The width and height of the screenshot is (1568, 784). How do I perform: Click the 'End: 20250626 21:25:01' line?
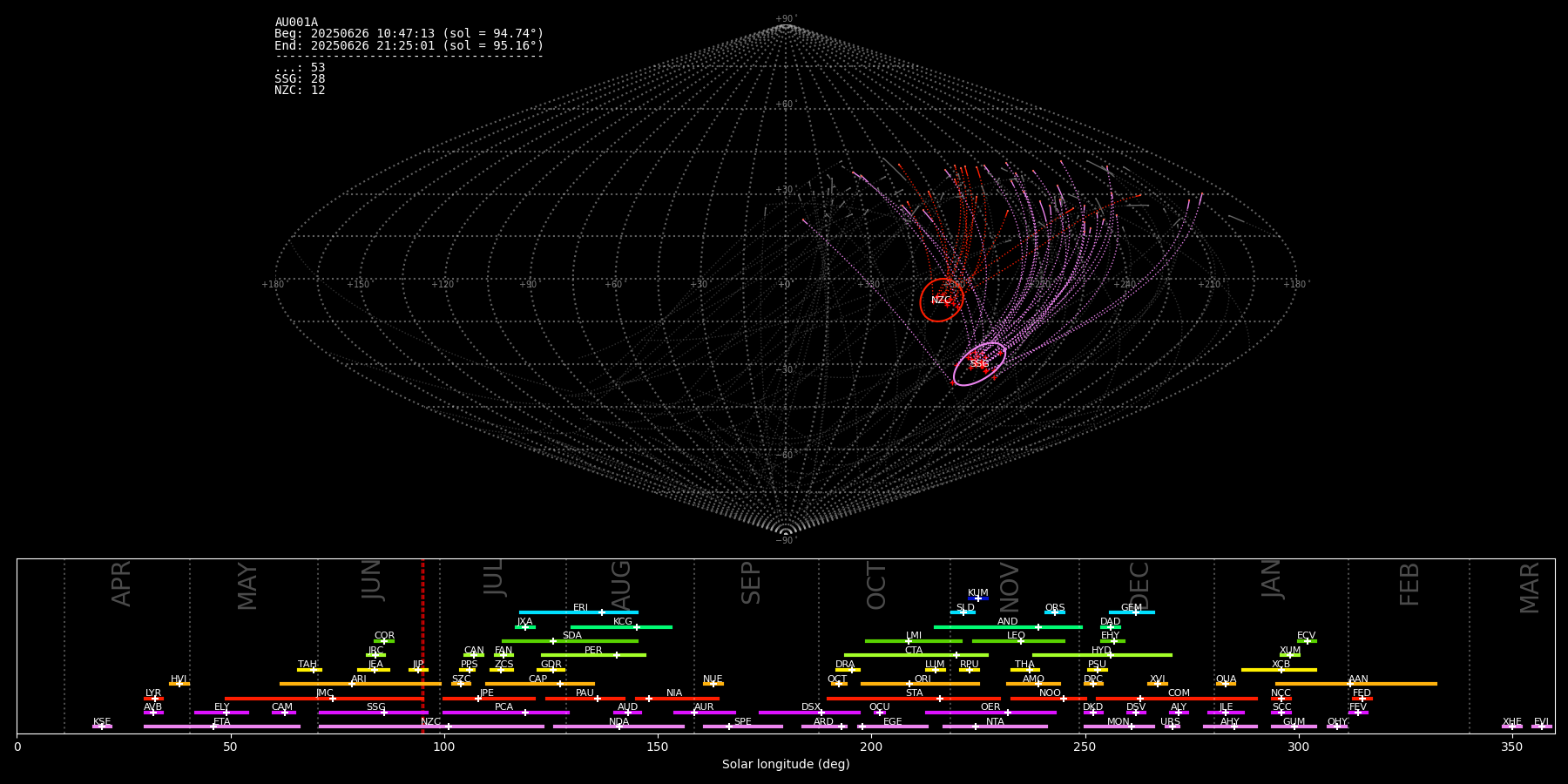click(409, 45)
